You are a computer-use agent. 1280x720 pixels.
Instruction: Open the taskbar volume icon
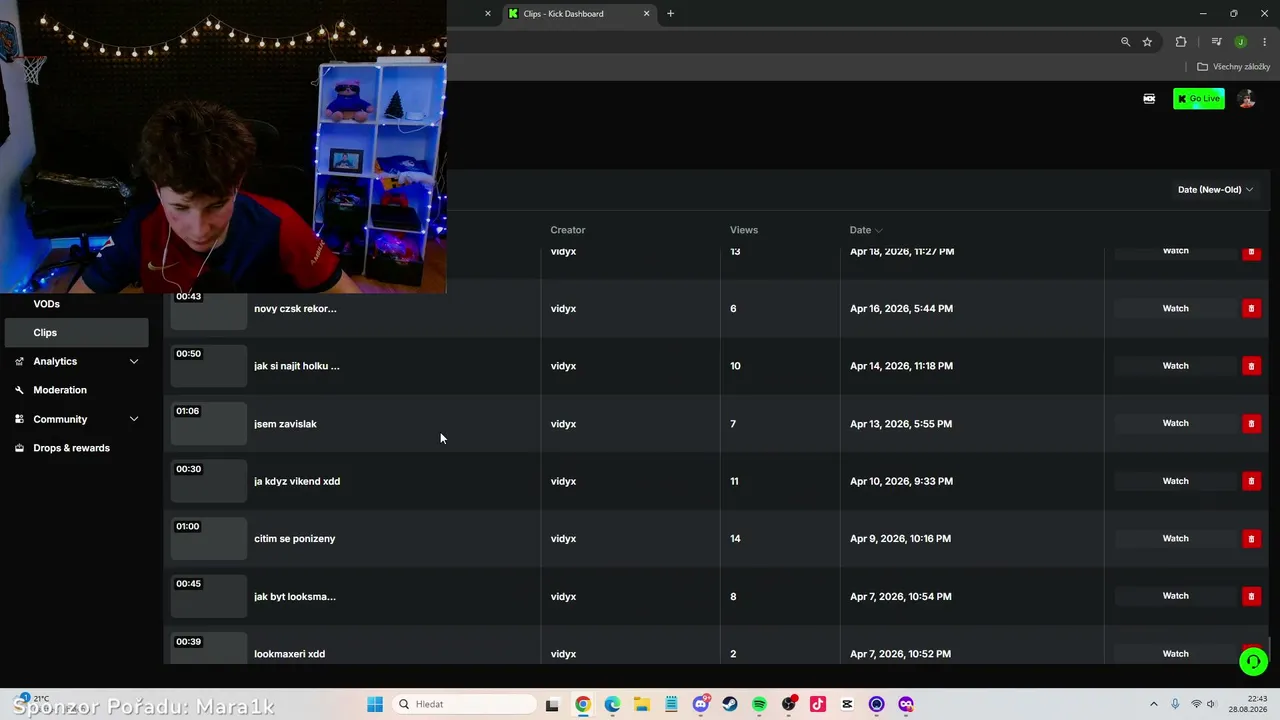click(1214, 704)
